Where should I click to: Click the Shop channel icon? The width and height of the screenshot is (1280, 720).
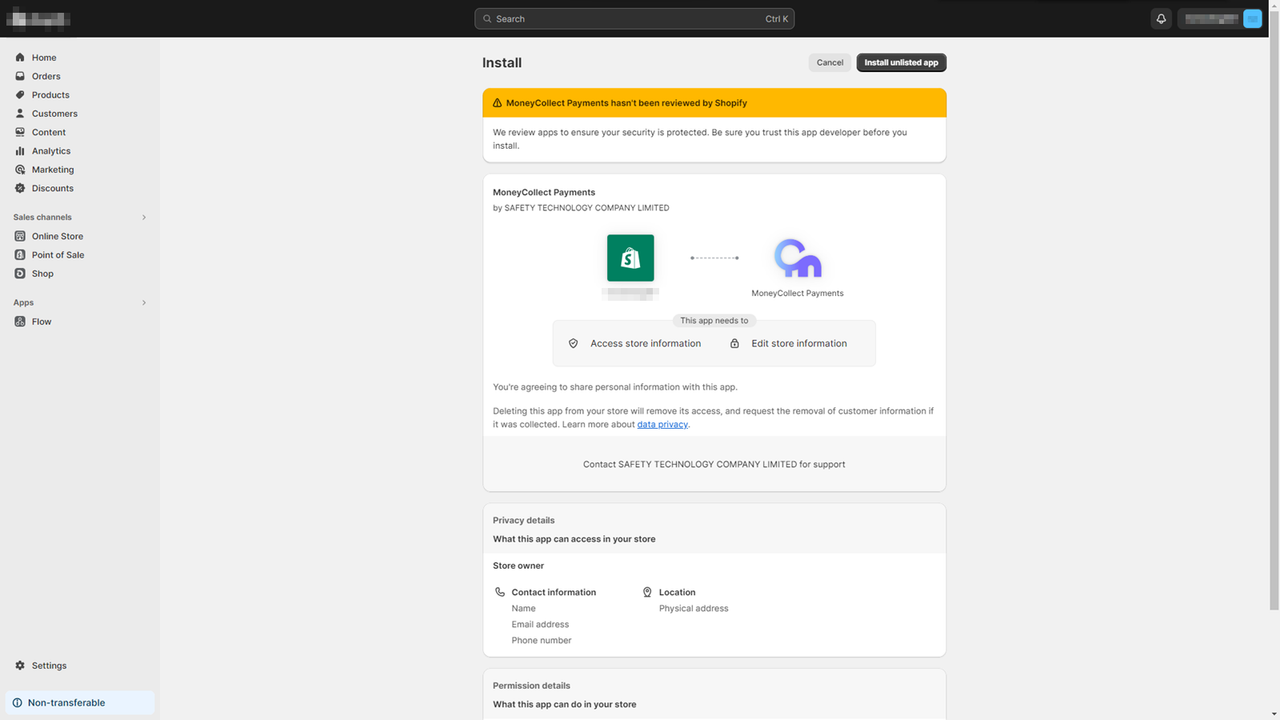[x=20, y=273]
